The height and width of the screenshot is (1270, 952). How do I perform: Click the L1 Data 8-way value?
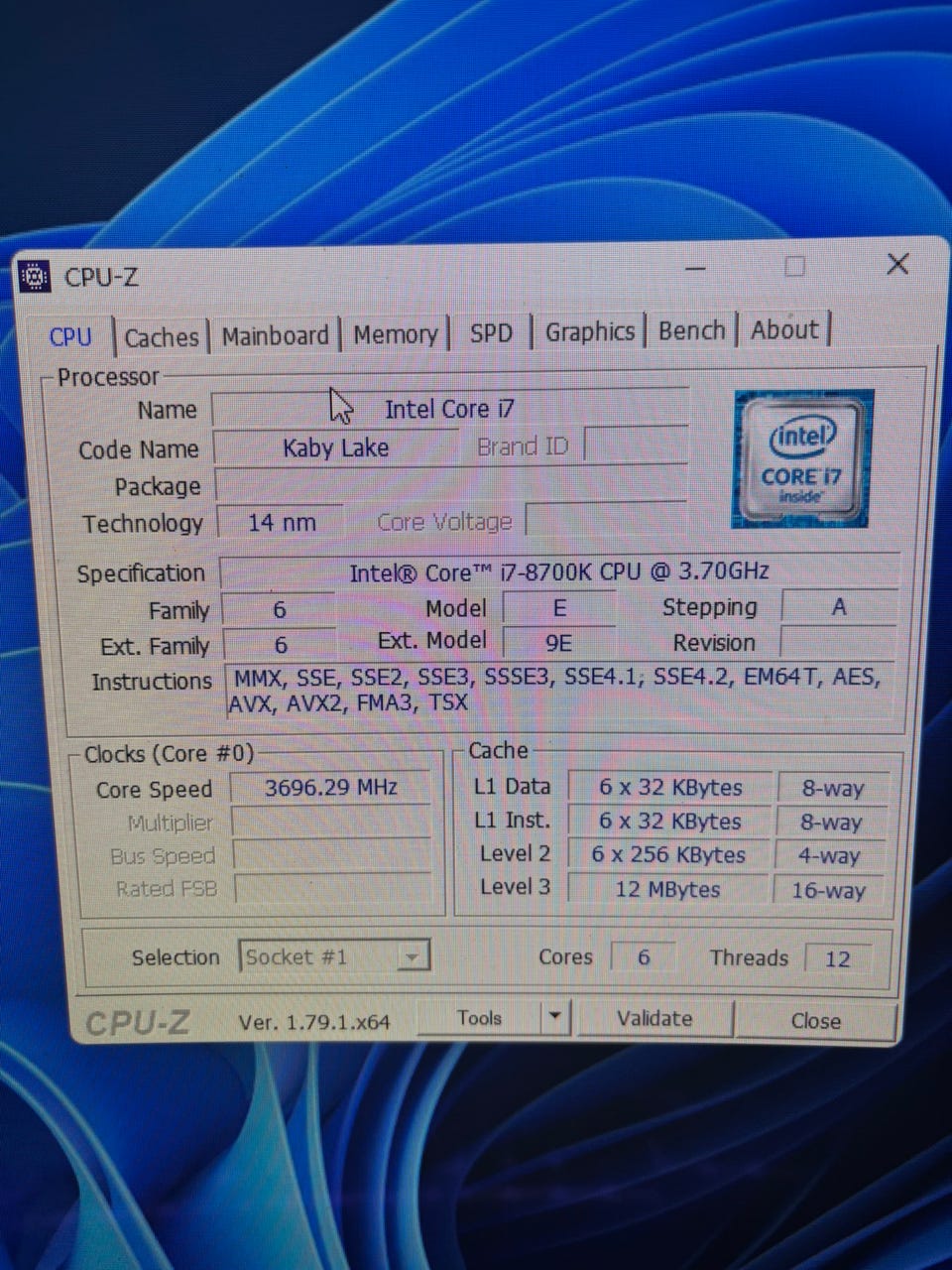pyautogui.click(x=833, y=788)
